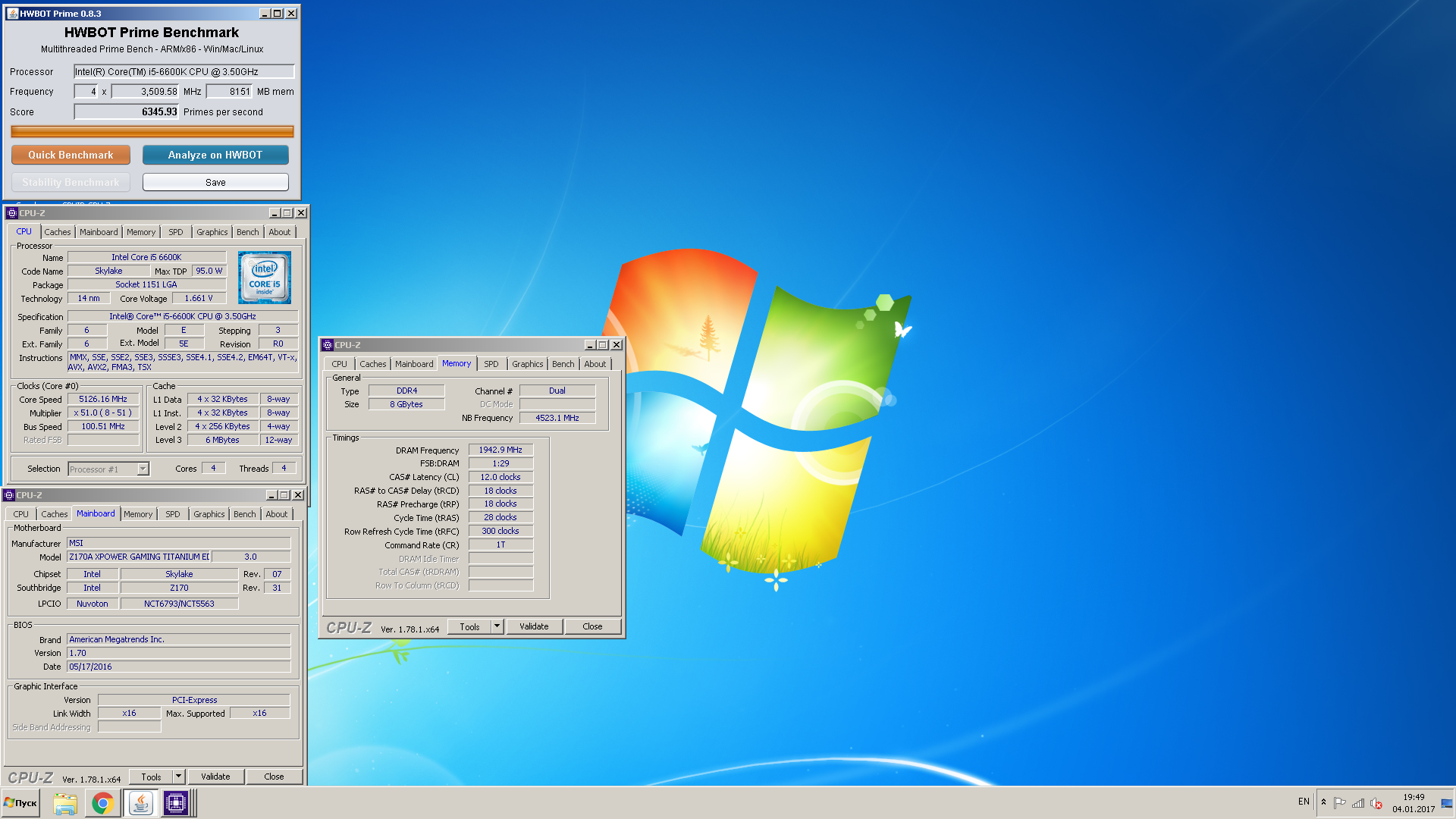Click Validate in the Mainboard window
This screenshot has width=1456, height=819.
tap(215, 777)
